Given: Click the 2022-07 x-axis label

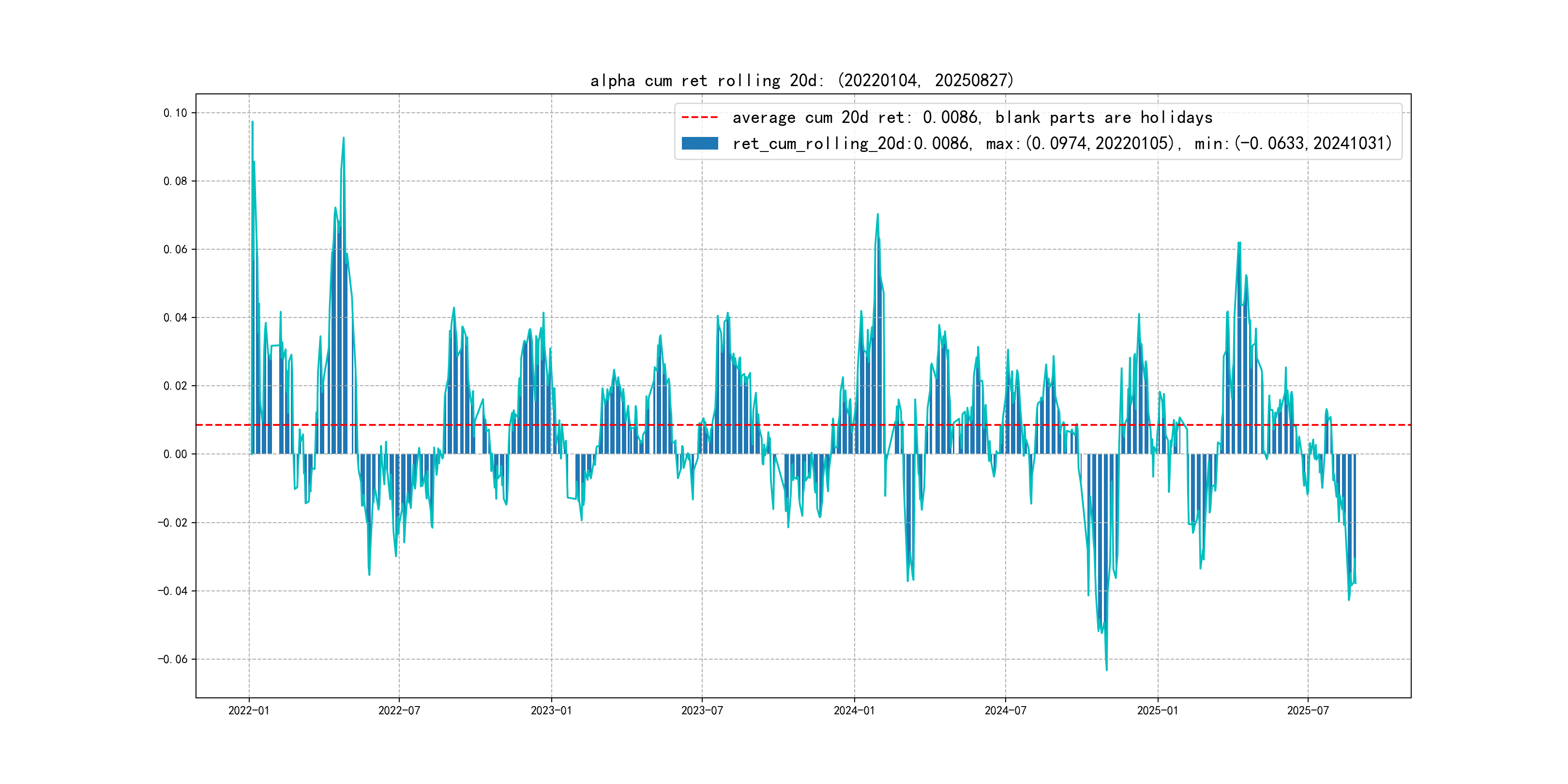Looking at the screenshot, I should (399, 710).
